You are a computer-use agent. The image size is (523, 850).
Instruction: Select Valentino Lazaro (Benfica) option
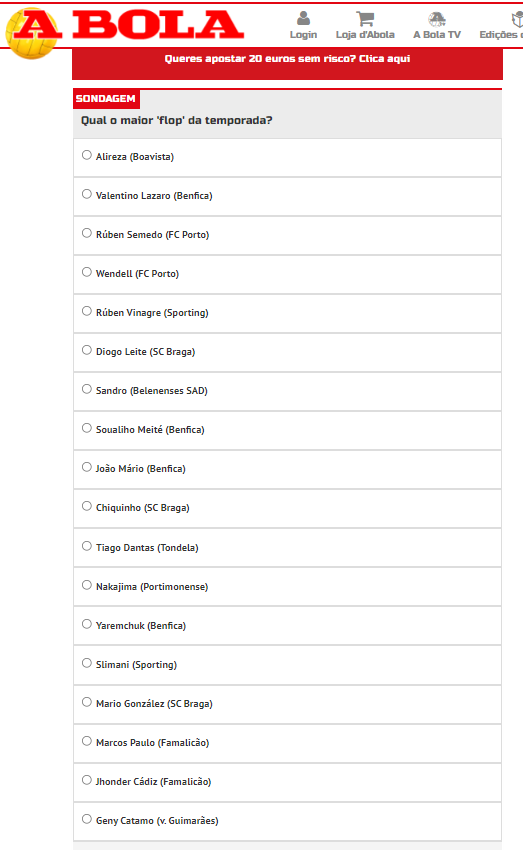pos(87,194)
